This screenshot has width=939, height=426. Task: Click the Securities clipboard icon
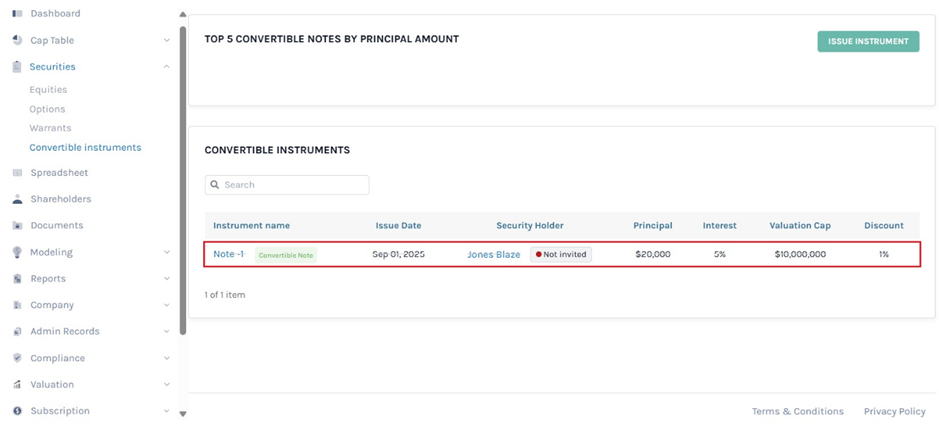point(17,67)
